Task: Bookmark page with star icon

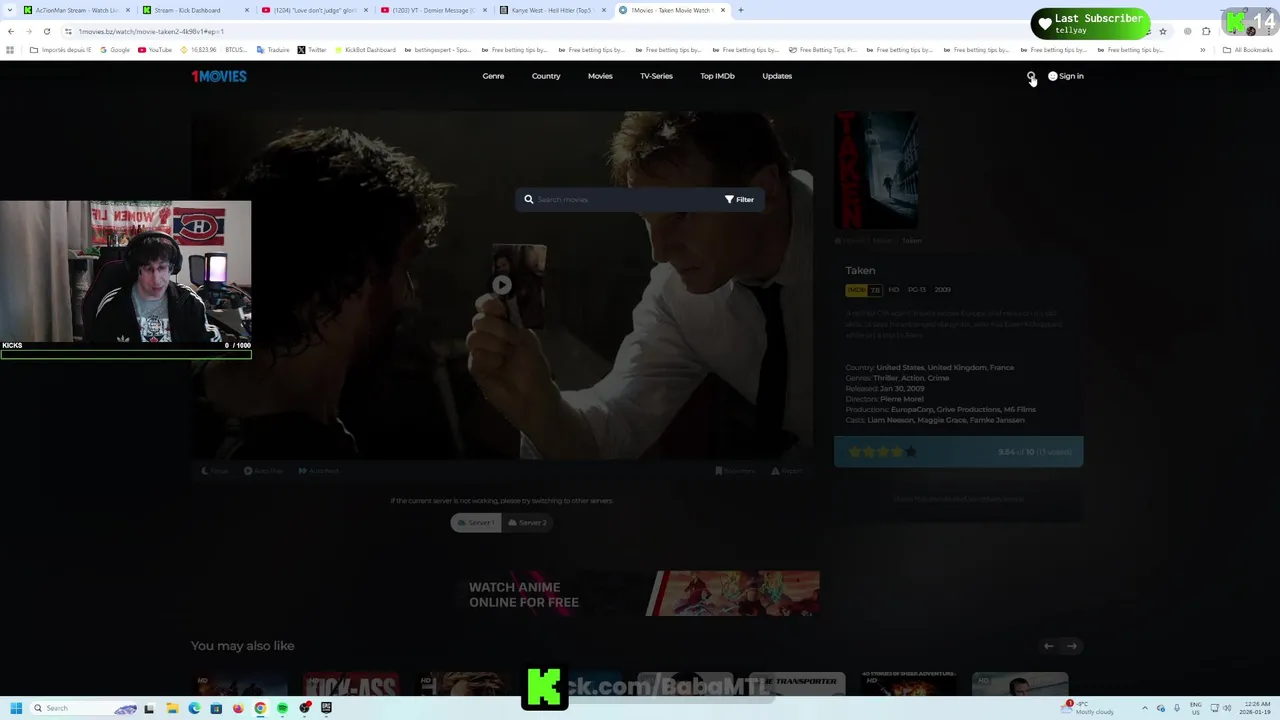Action: [1162, 31]
